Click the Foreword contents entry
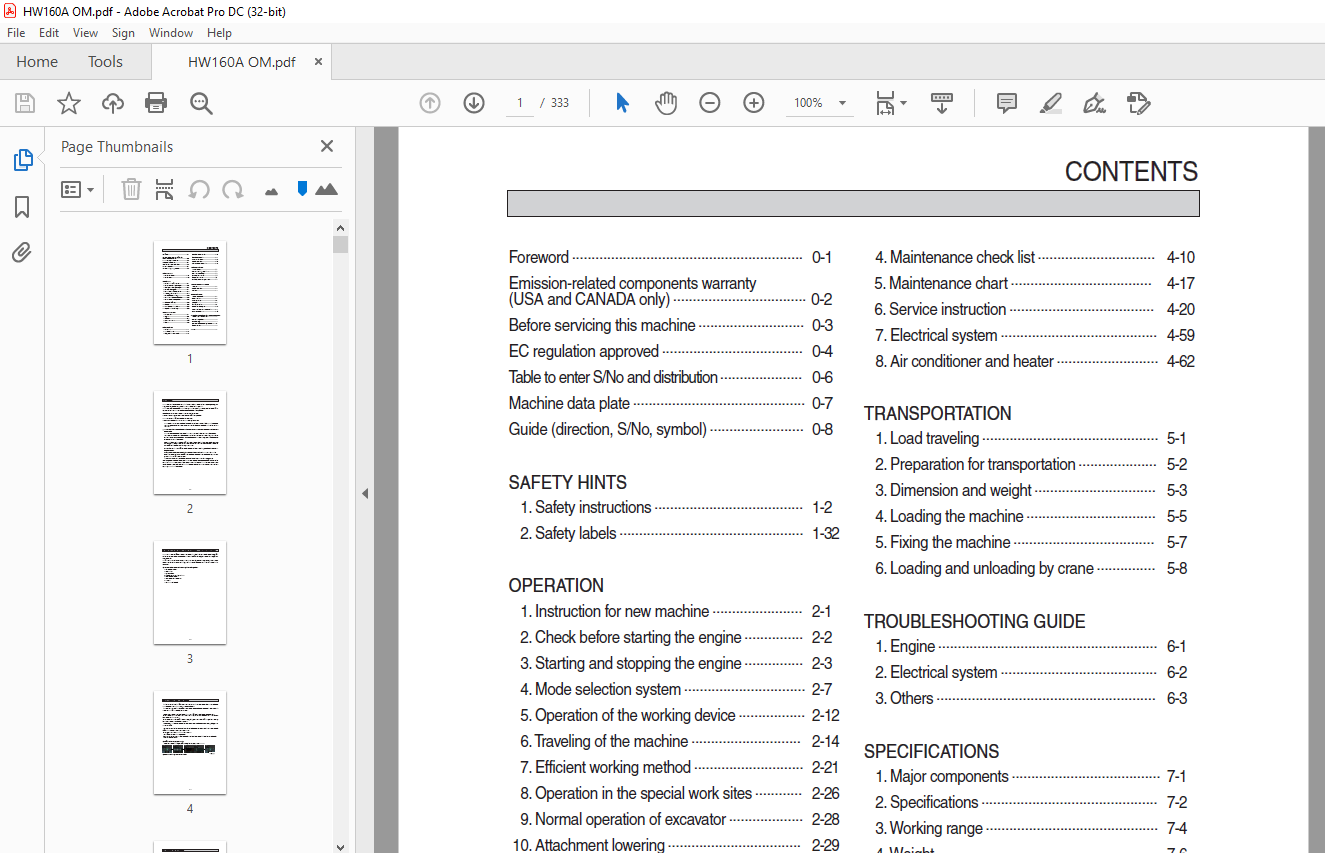The height and width of the screenshot is (853, 1325). click(x=670, y=257)
